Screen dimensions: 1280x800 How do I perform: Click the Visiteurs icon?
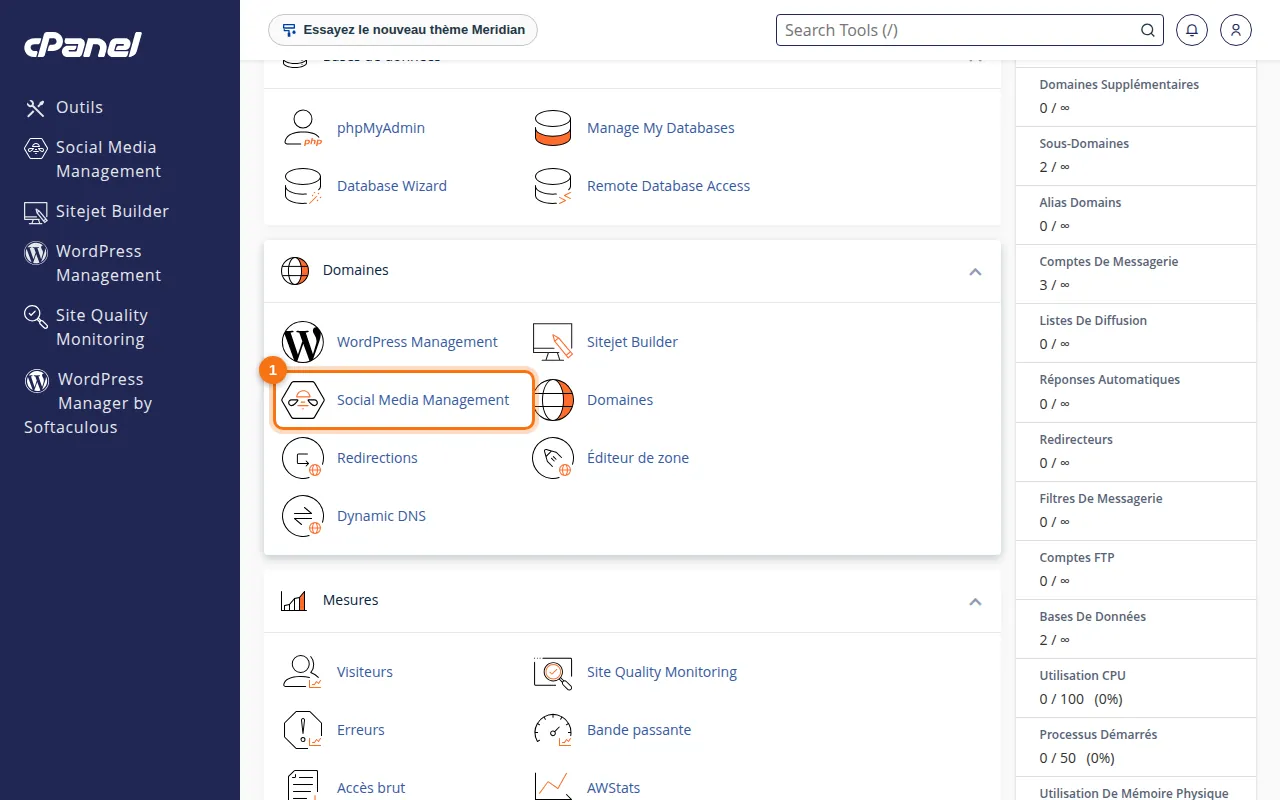click(302, 672)
